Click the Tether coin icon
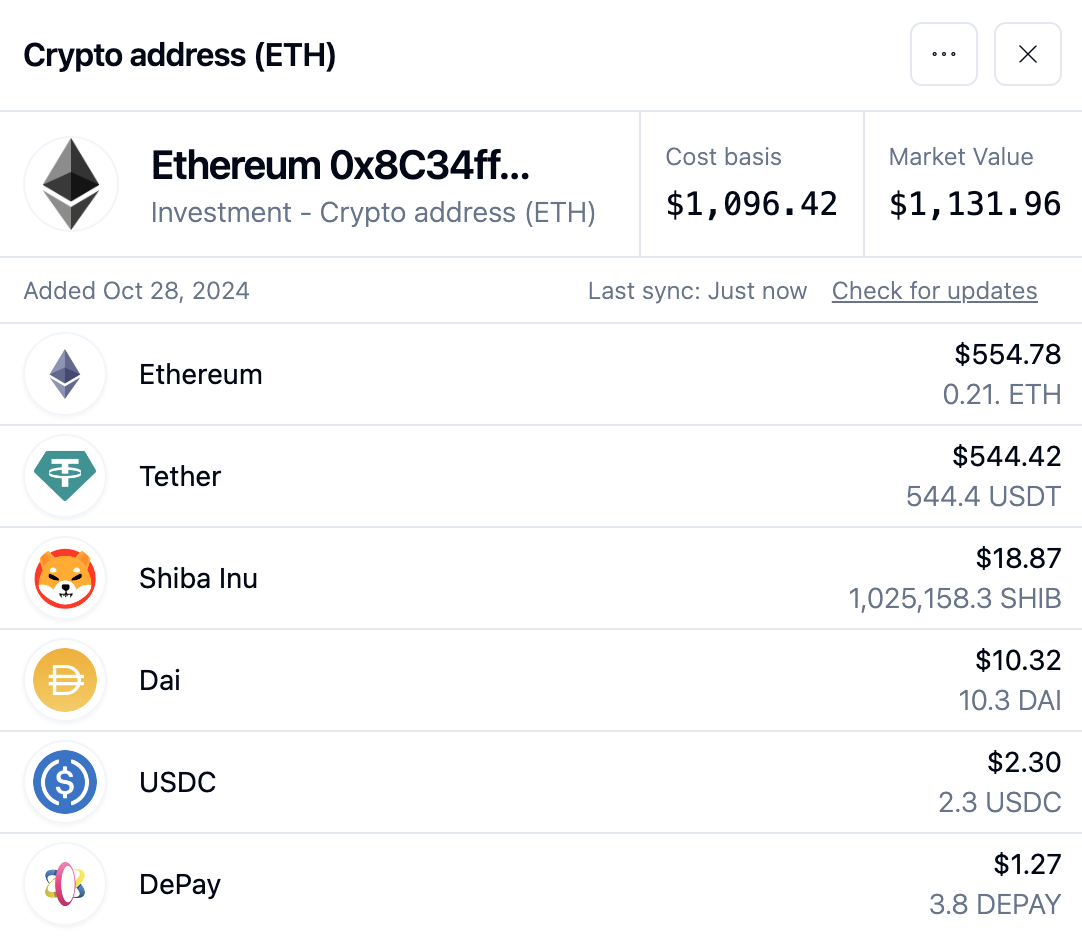 pos(65,476)
